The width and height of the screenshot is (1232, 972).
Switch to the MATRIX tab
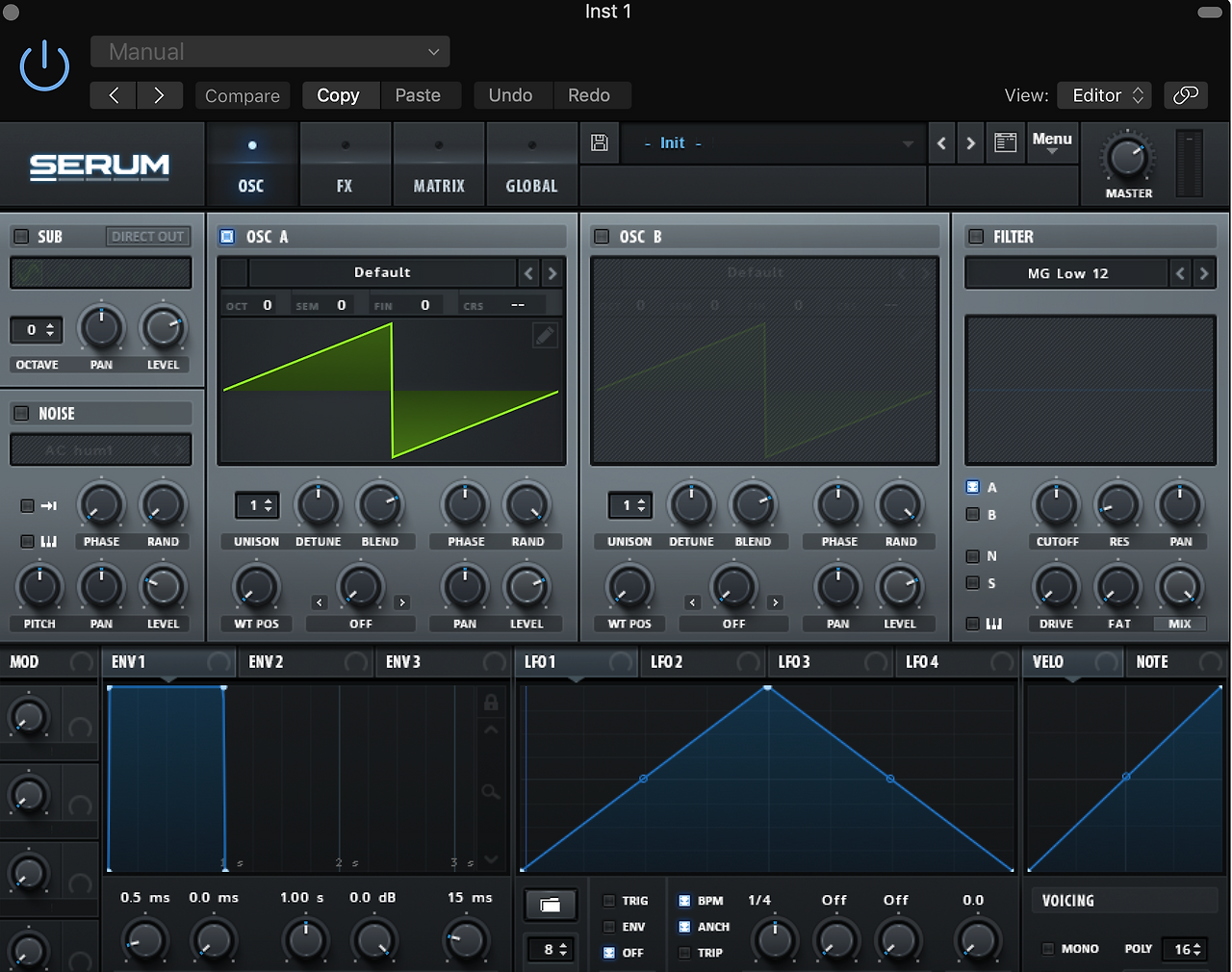[439, 165]
